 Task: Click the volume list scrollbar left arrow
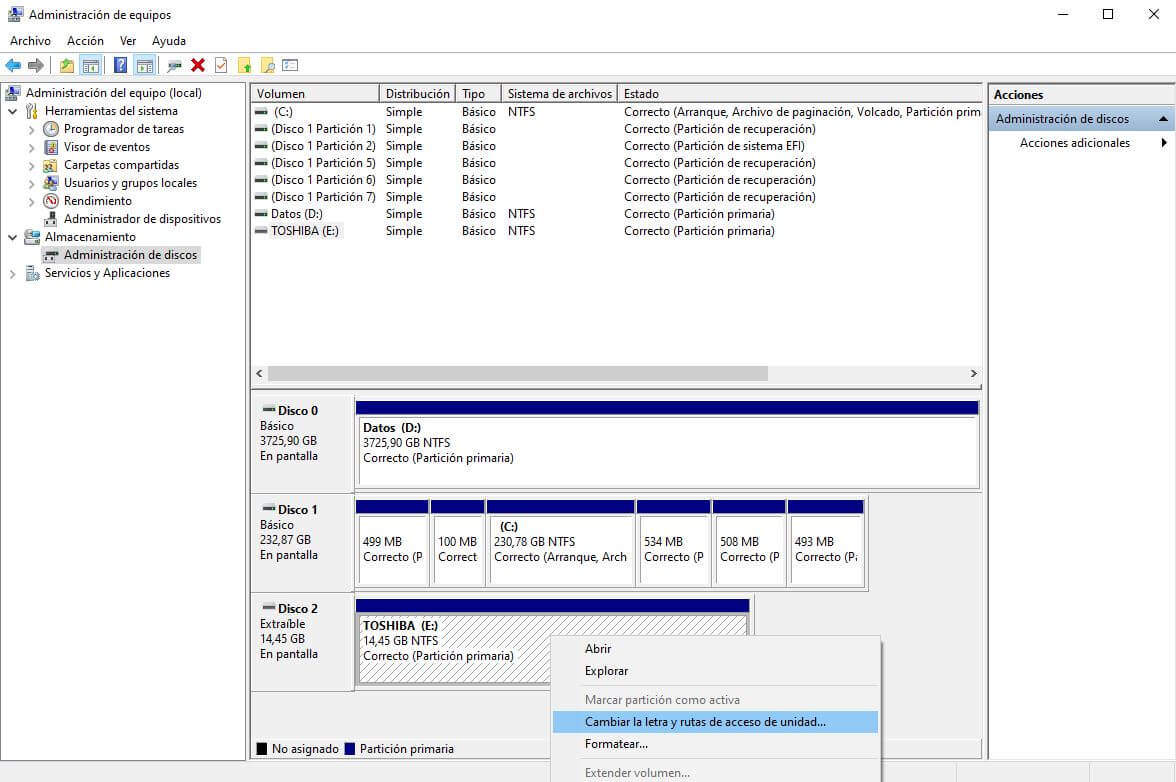click(260, 373)
